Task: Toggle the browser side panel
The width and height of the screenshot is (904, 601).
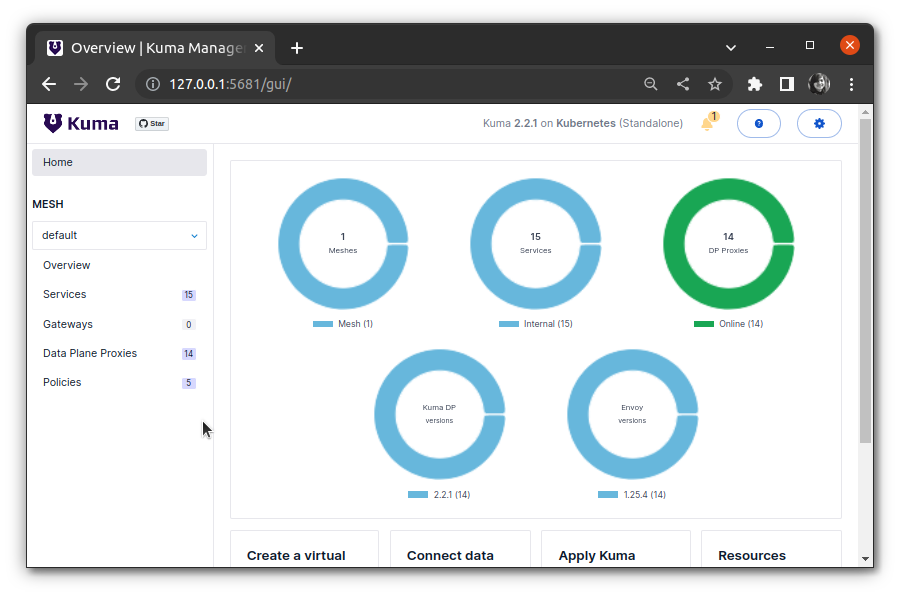Action: tap(787, 84)
